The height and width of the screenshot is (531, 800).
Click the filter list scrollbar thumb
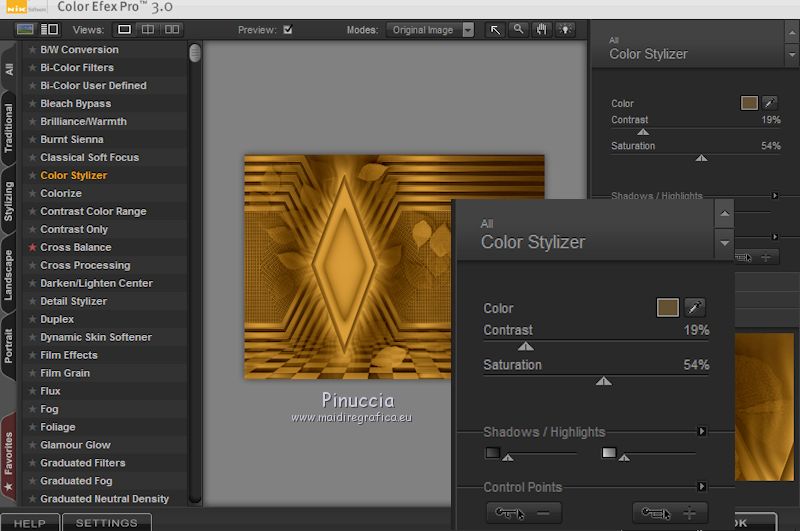pos(195,53)
